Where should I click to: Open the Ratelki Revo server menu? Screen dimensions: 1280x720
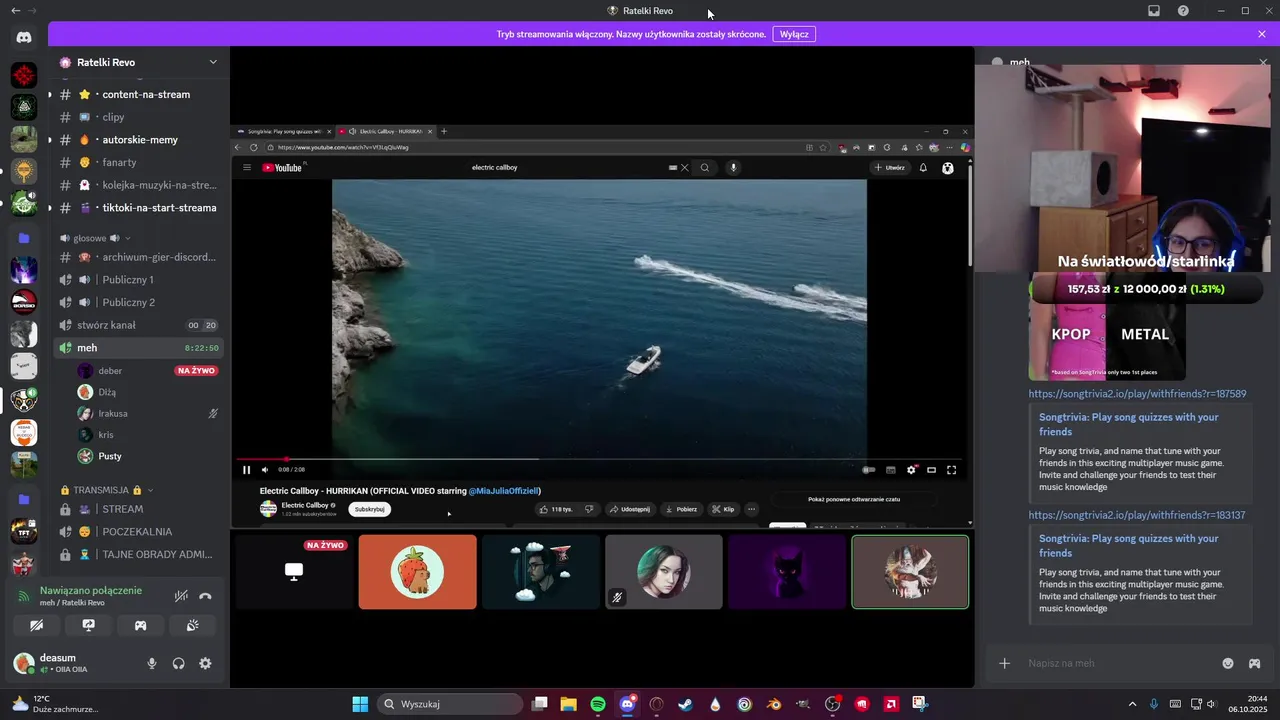pyautogui.click(x=138, y=62)
